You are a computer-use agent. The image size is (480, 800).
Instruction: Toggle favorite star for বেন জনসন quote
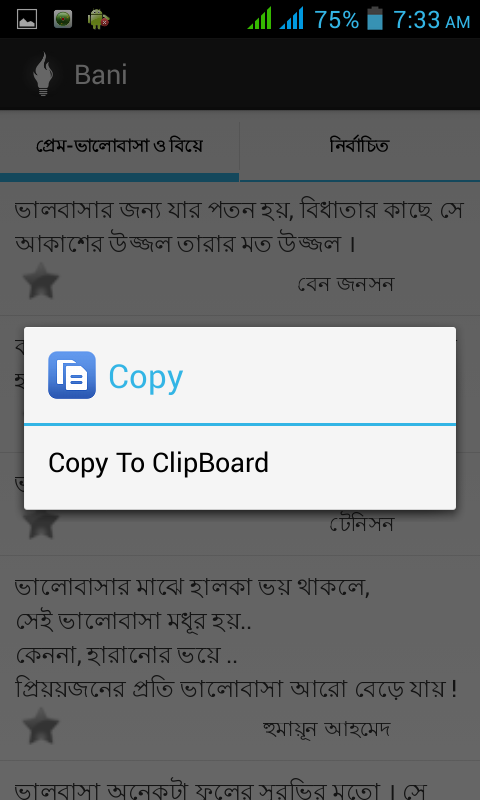click(41, 281)
